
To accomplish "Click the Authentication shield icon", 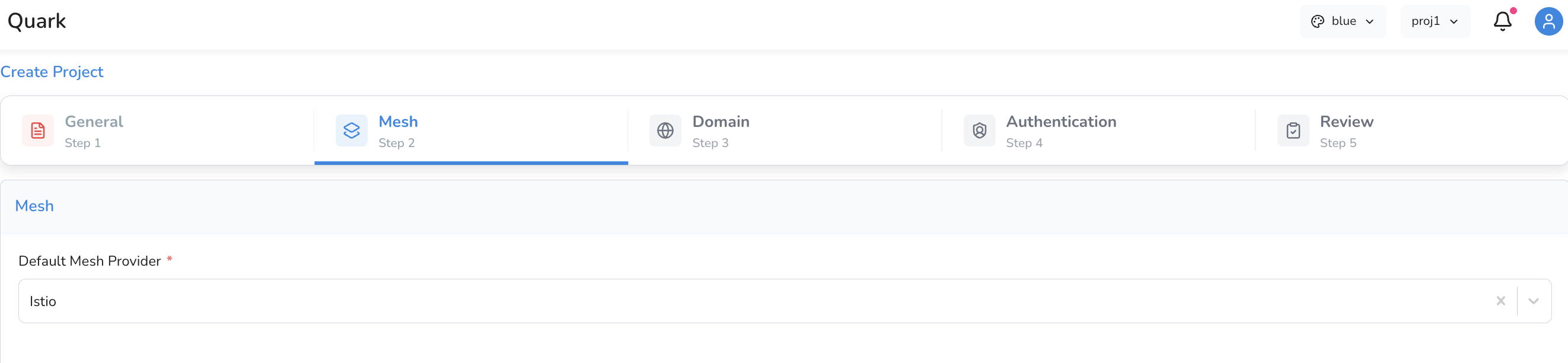I will tap(979, 130).
